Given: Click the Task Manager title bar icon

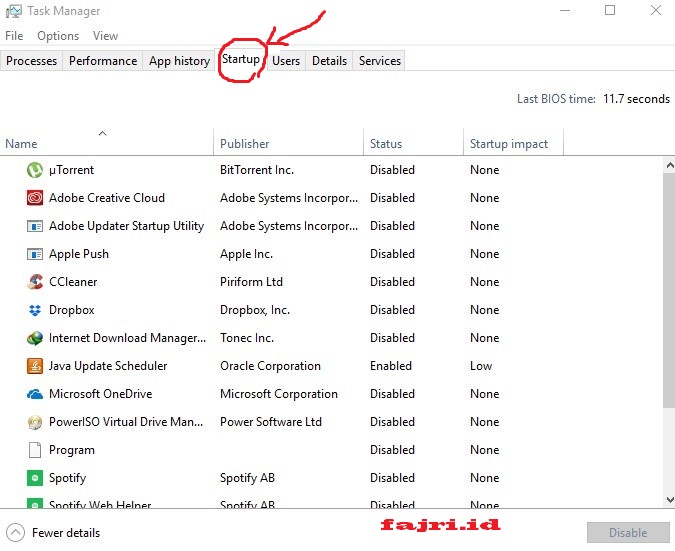Looking at the screenshot, I should point(13,11).
